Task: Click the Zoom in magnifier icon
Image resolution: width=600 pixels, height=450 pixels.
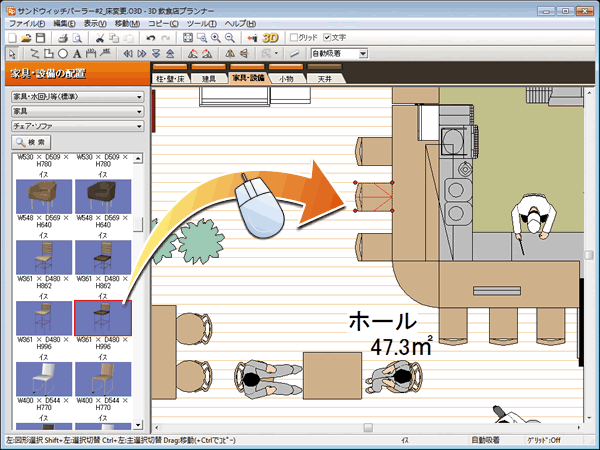Action: (x=217, y=37)
